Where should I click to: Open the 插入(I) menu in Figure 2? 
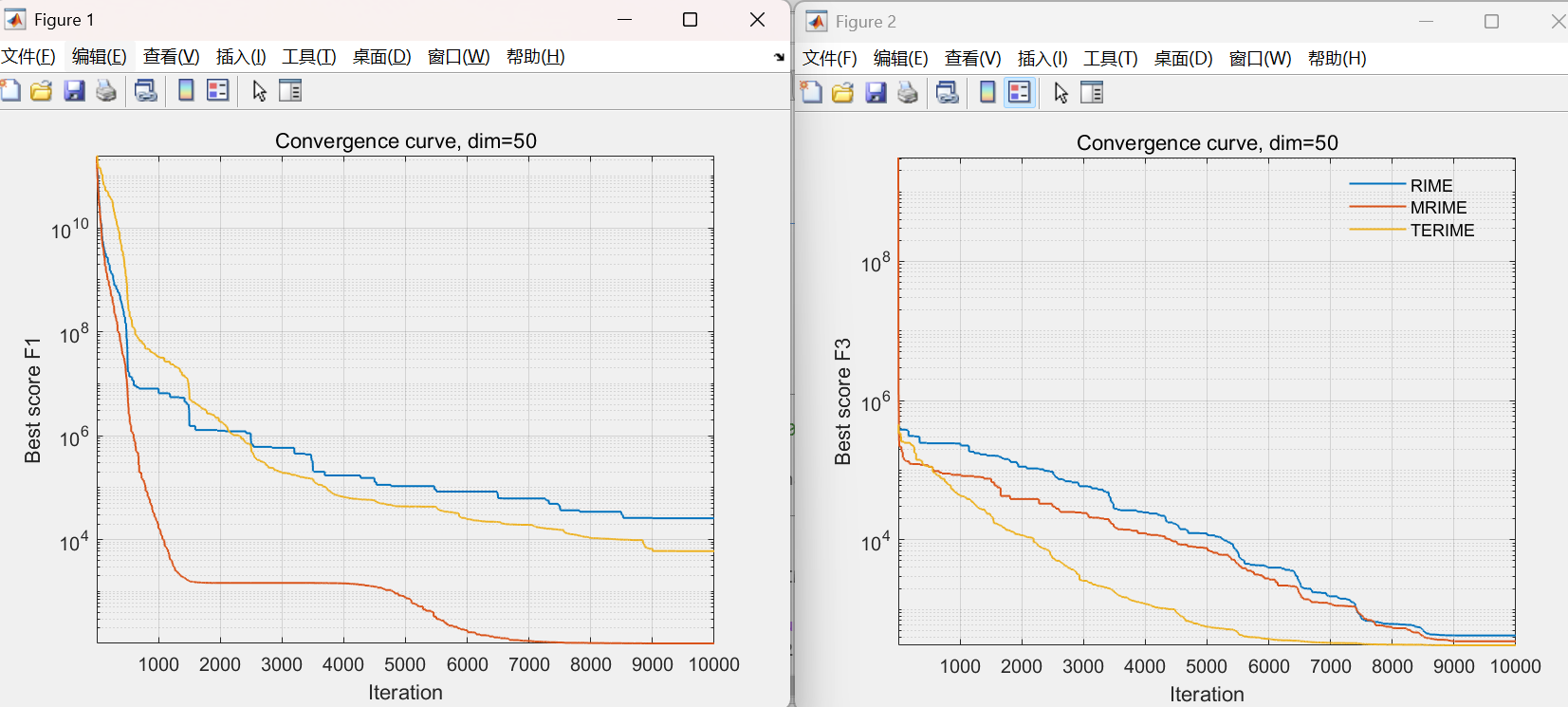click(1042, 59)
